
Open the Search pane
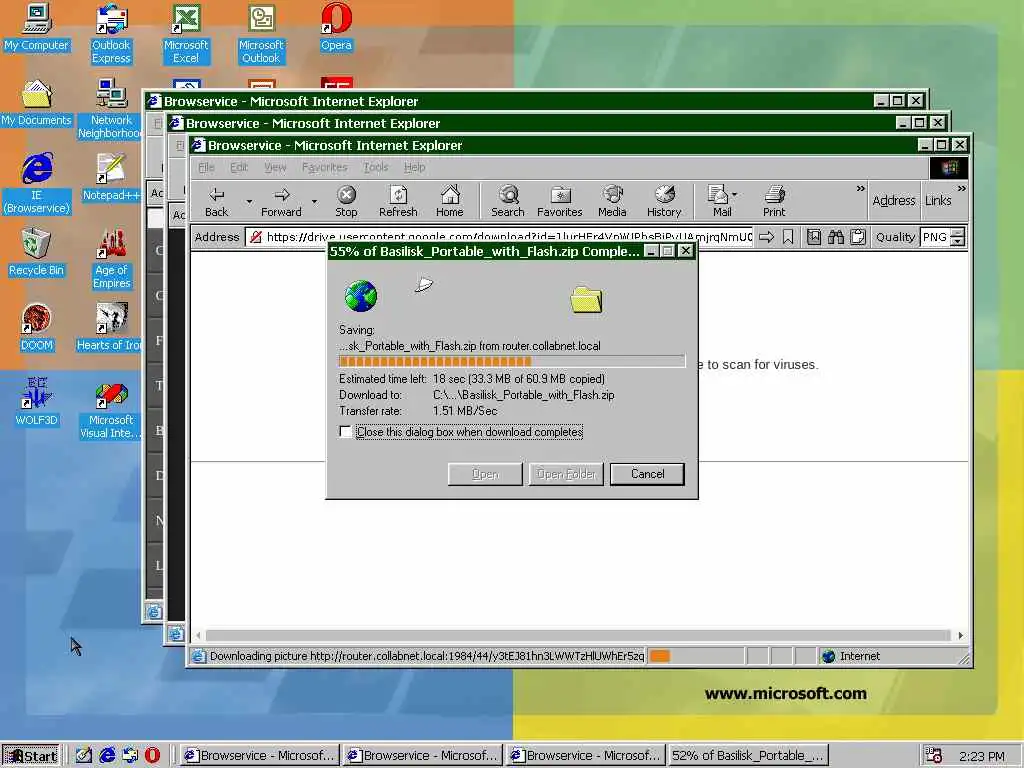pos(507,201)
